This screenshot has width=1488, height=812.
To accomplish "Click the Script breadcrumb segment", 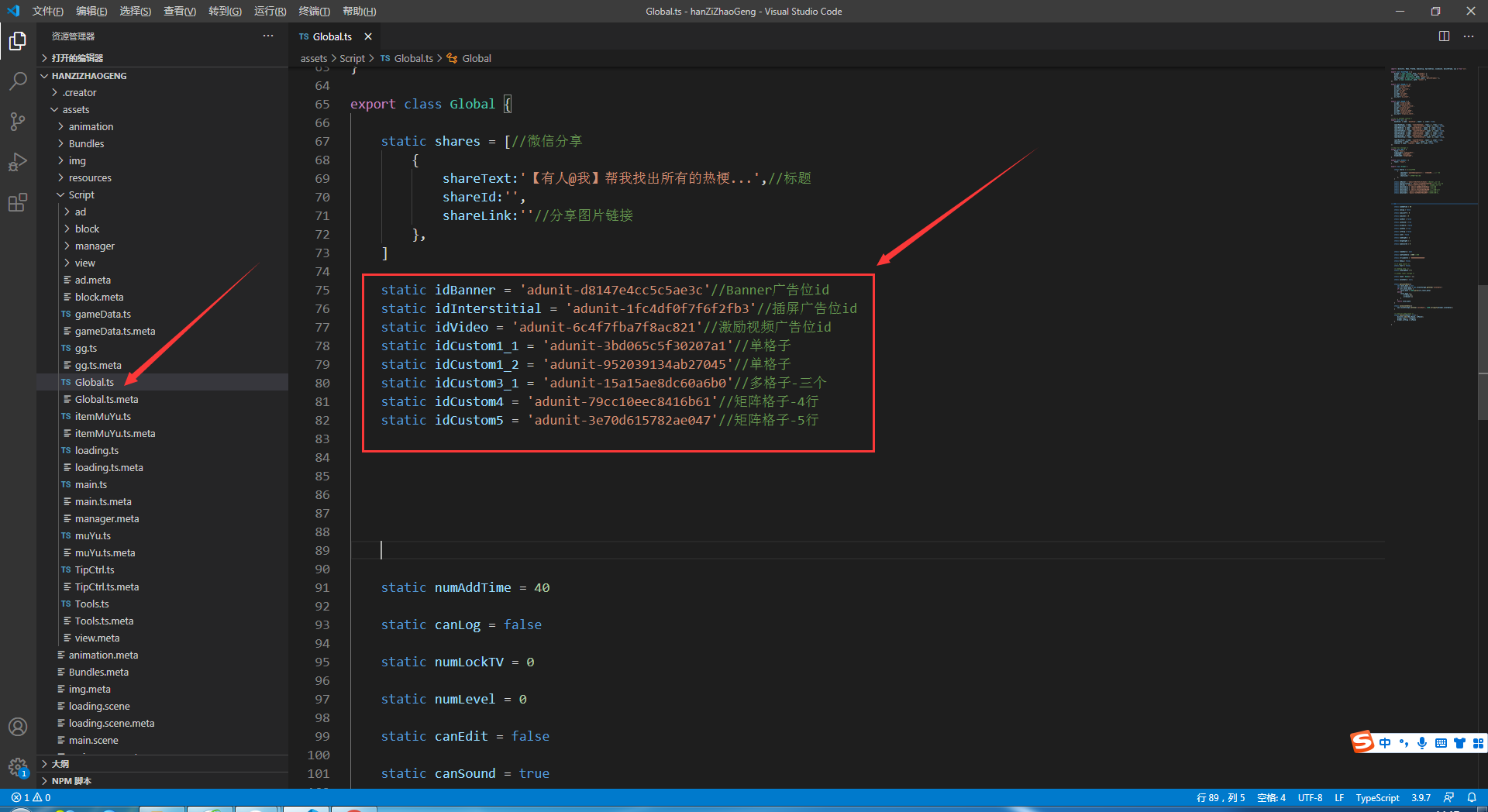I will (x=352, y=58).
